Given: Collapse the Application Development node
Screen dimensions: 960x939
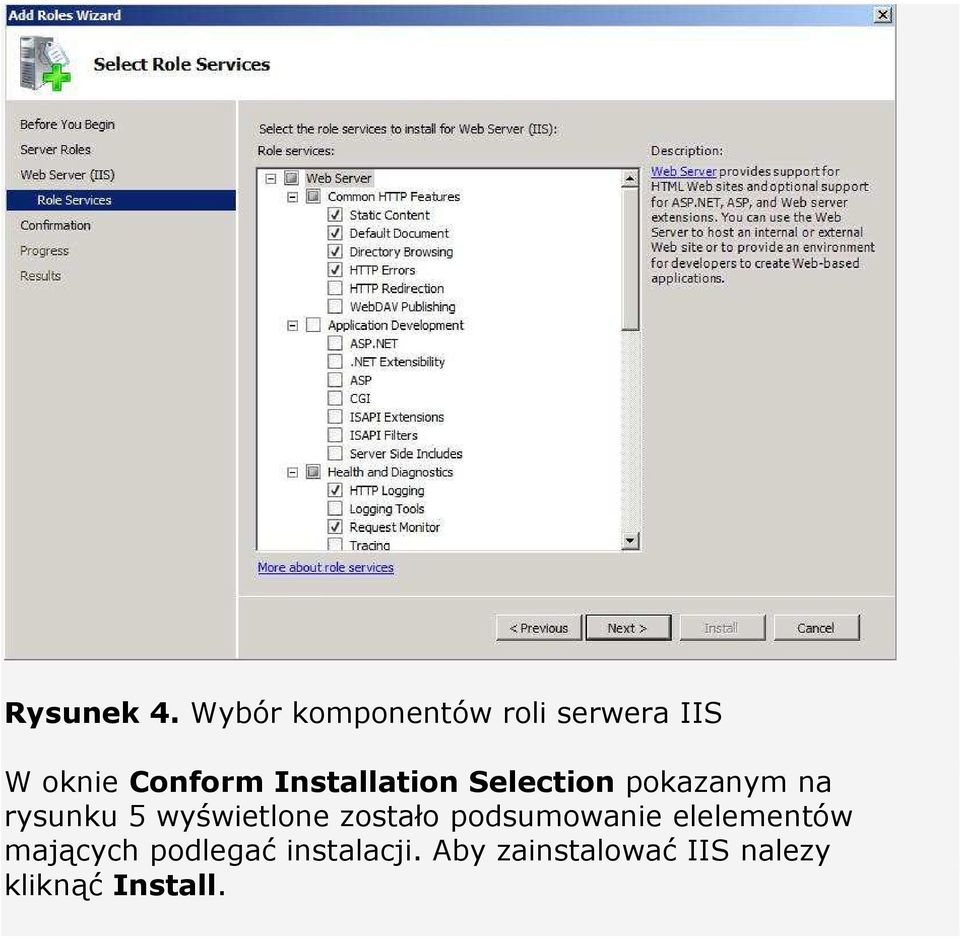Looking at the screenshot, I should (x=293, y=326).
